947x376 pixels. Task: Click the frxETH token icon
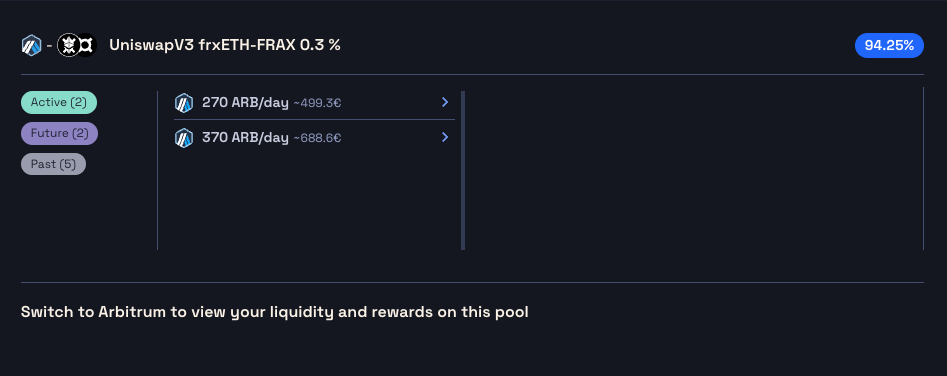68,45
